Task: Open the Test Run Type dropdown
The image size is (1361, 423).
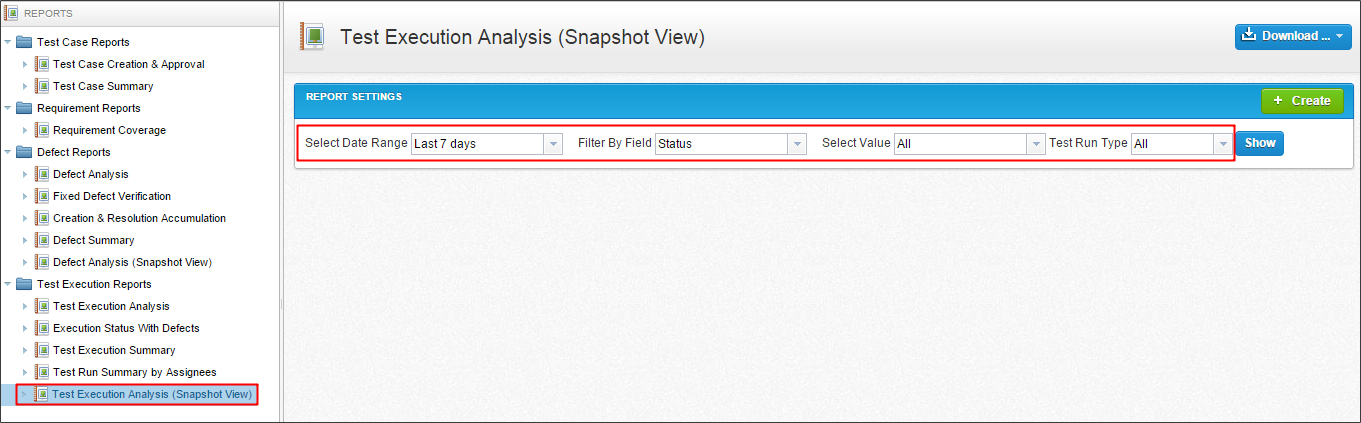Action: pyautogui.click(x=1222, y=144)
